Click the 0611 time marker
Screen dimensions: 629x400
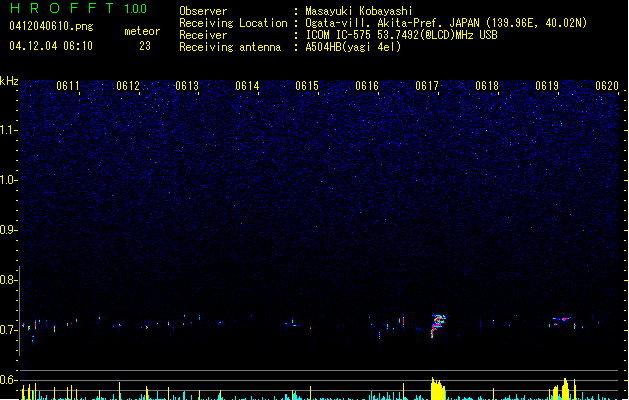[67, 86]
